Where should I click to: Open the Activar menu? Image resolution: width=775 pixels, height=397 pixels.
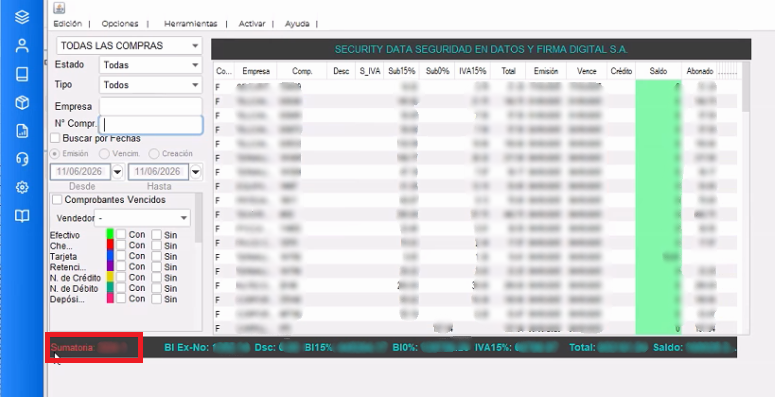[252, 24]
